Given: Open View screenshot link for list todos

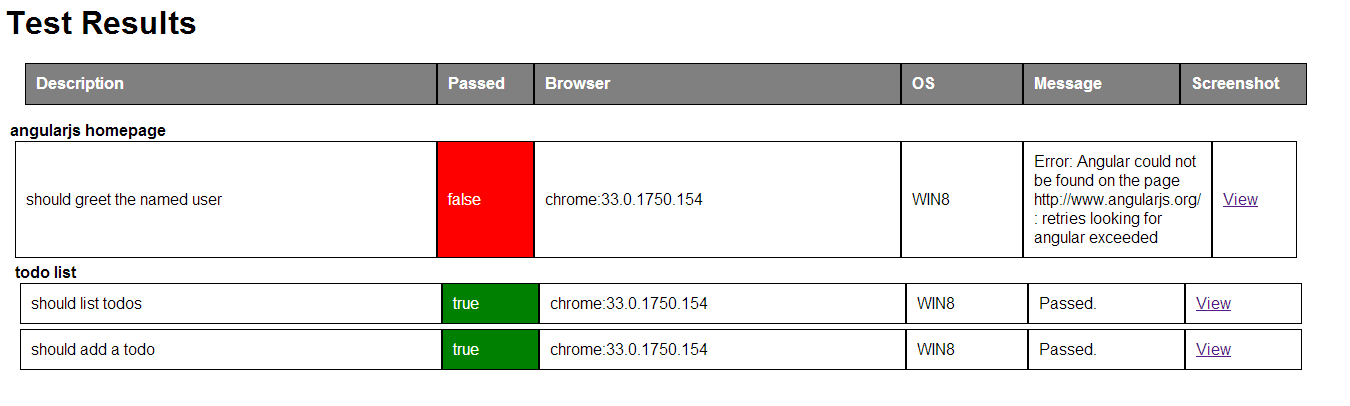Looking at the screenshot, I should (1213, 303).
